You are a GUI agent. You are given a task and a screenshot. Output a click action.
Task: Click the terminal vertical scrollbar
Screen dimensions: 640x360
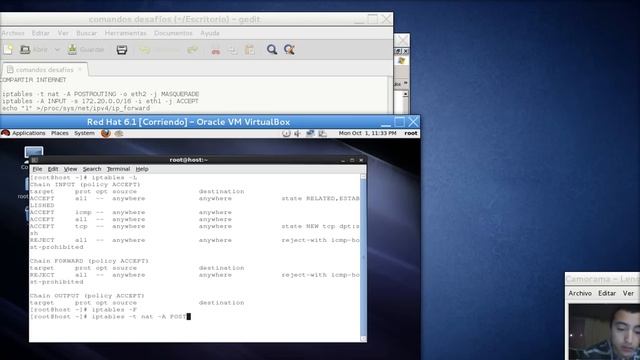coord(363,257)
